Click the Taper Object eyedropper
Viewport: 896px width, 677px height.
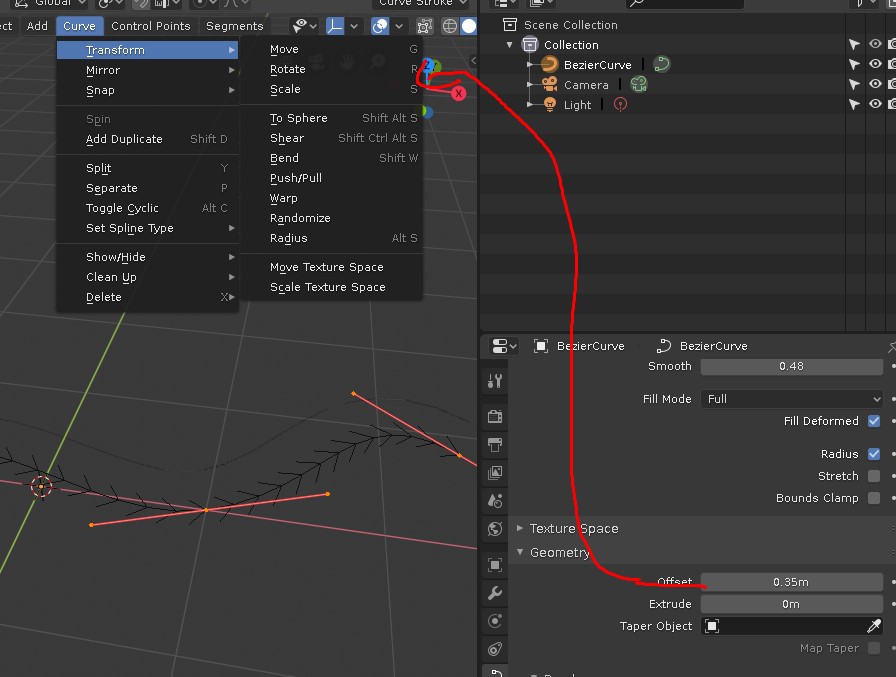pos(874,626)
